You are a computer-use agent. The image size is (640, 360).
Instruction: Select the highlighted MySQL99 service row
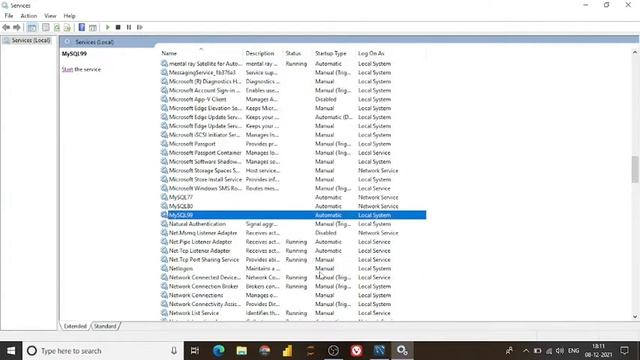click(x=293, y=215)
